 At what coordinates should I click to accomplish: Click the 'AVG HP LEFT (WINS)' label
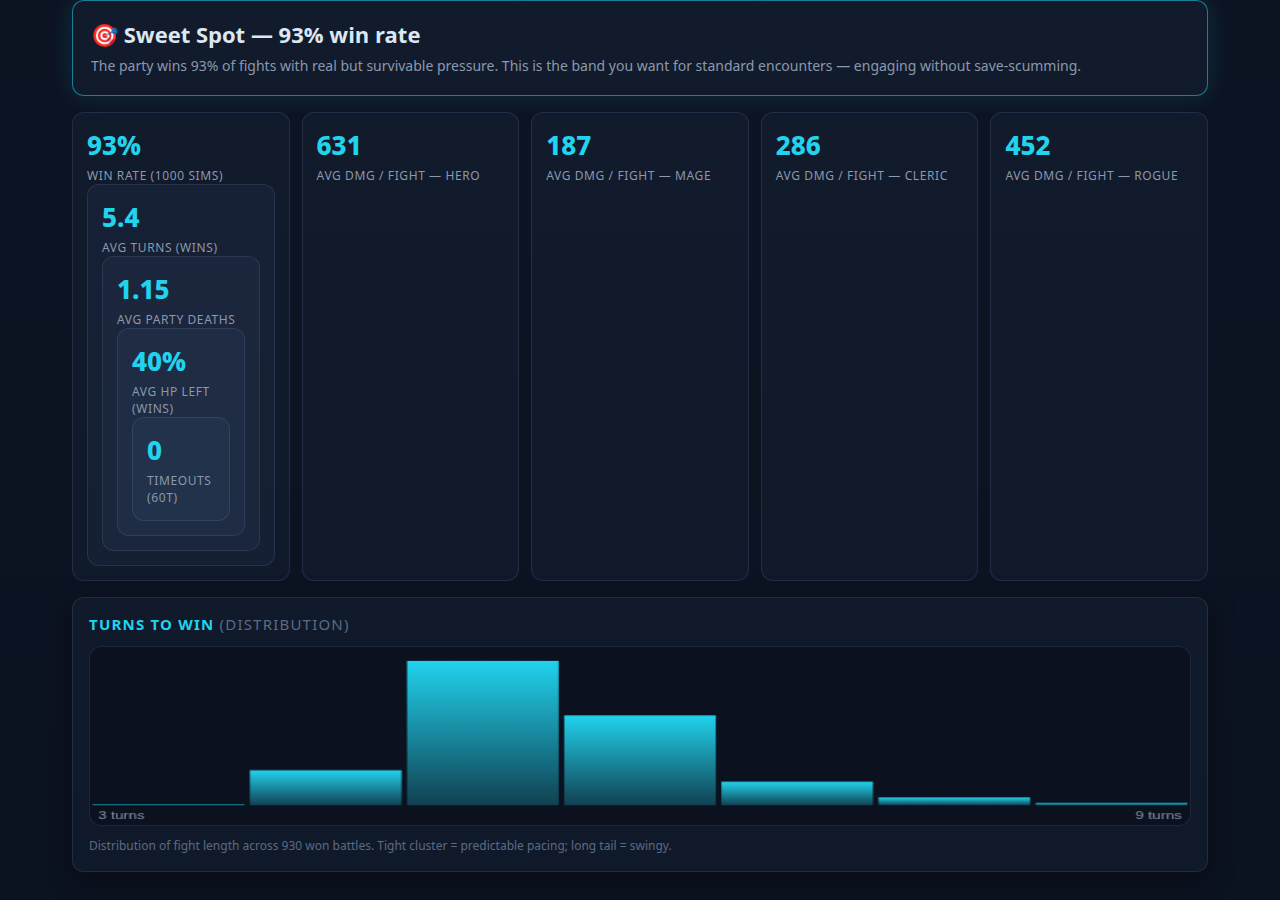[x=171, y=400]
